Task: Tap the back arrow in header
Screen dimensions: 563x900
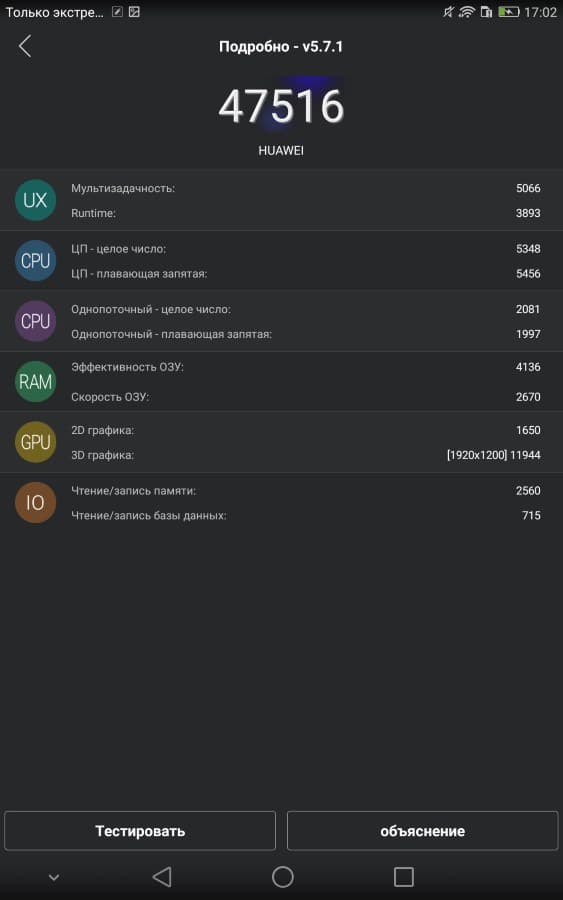Action: [25, 46]
